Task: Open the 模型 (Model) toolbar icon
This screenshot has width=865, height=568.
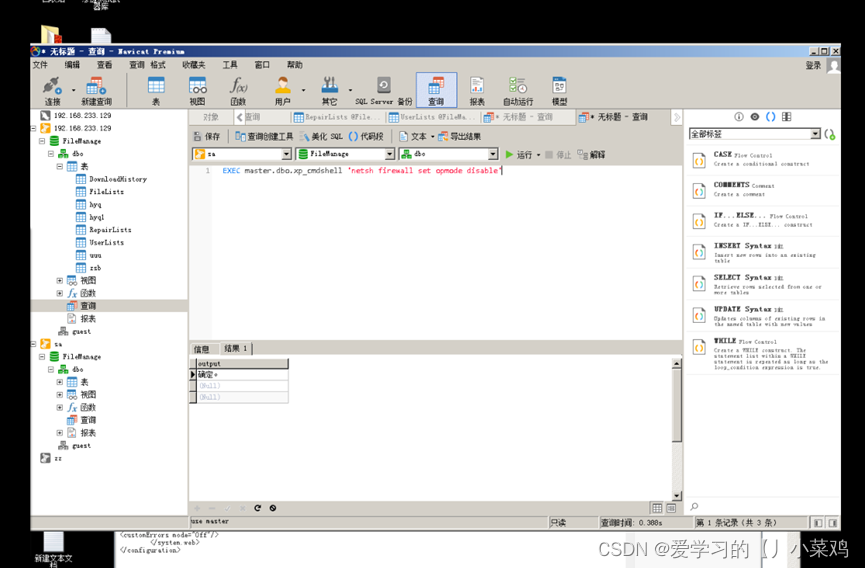Action: 559,92
